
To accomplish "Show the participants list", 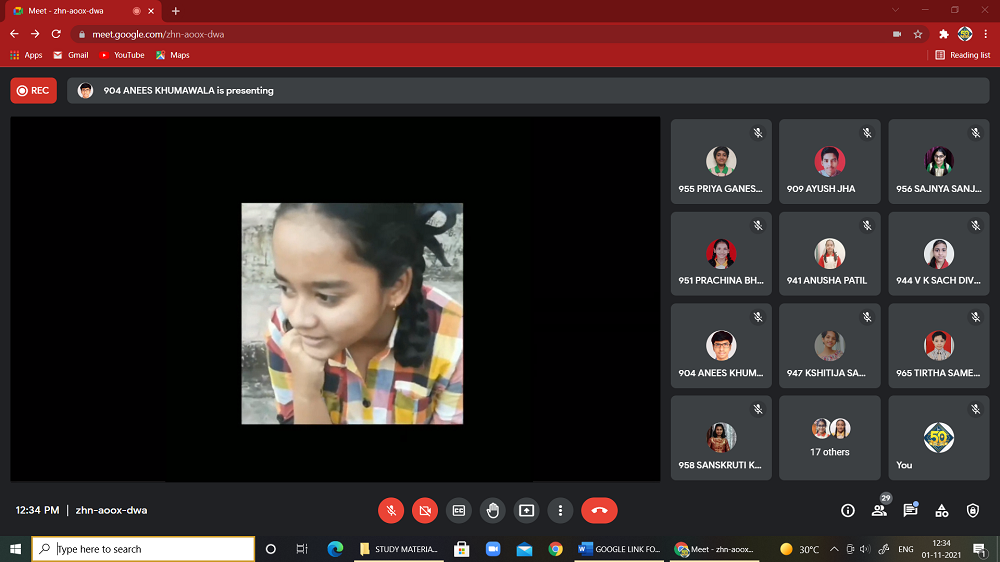I will [x=879, y=510].
